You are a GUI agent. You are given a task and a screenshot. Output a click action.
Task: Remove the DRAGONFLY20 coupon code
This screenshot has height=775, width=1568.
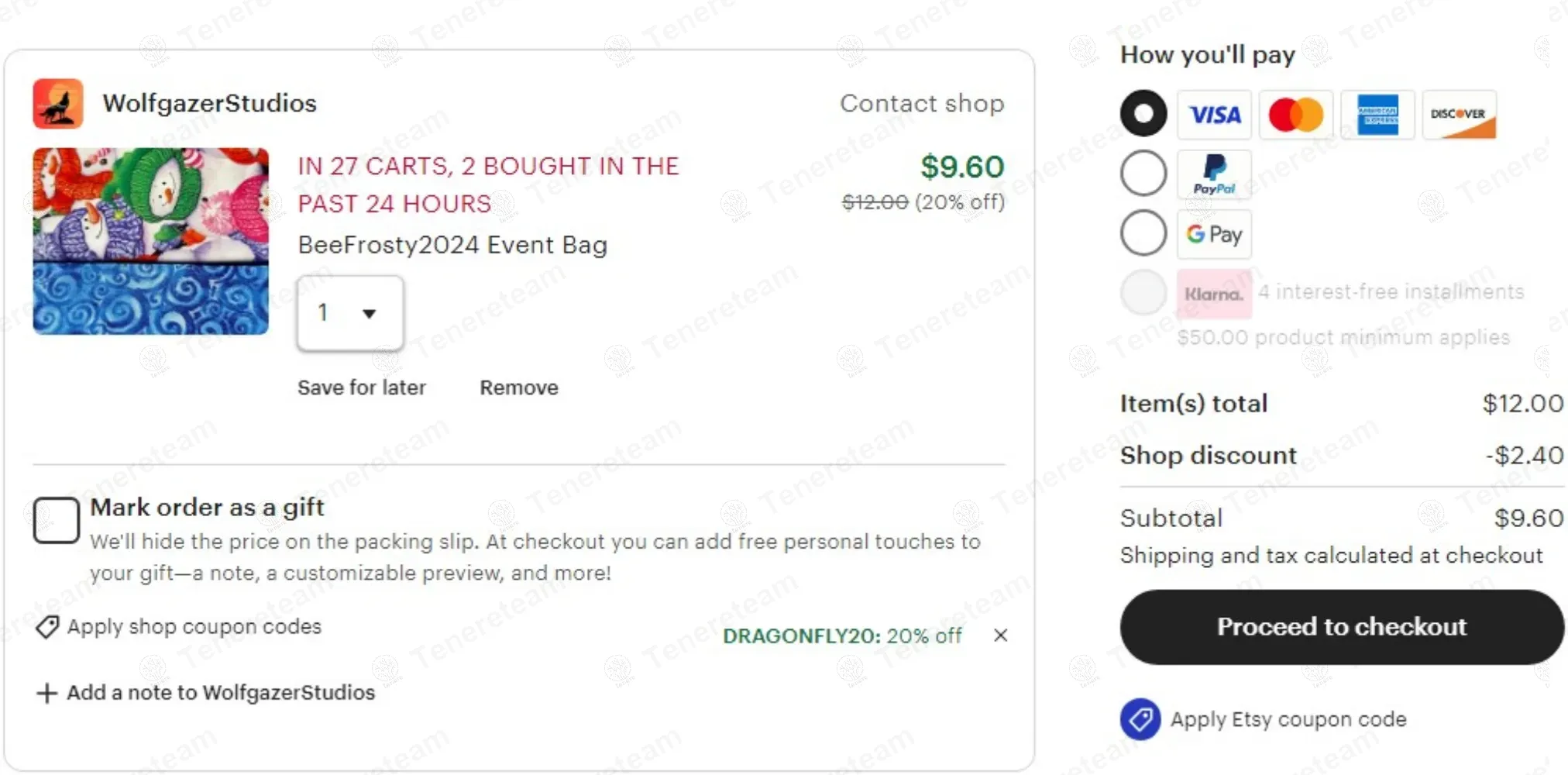click(x=1001, y=635)
